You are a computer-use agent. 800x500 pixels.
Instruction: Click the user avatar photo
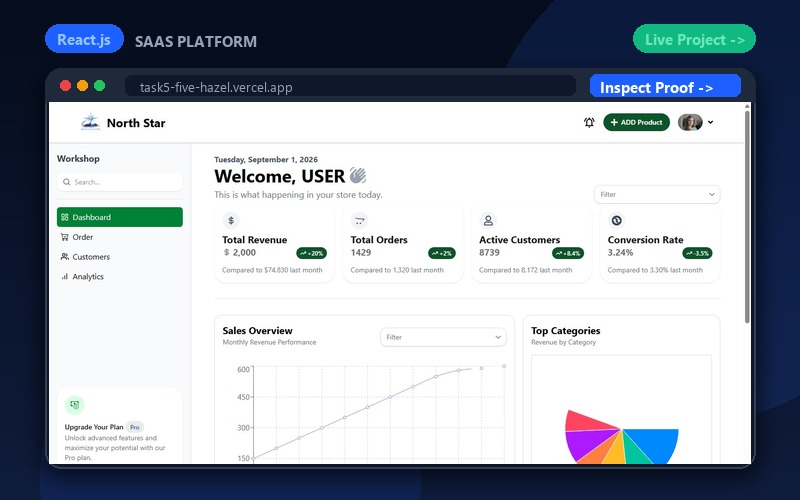pyautogui.click(x=690, y=122)
